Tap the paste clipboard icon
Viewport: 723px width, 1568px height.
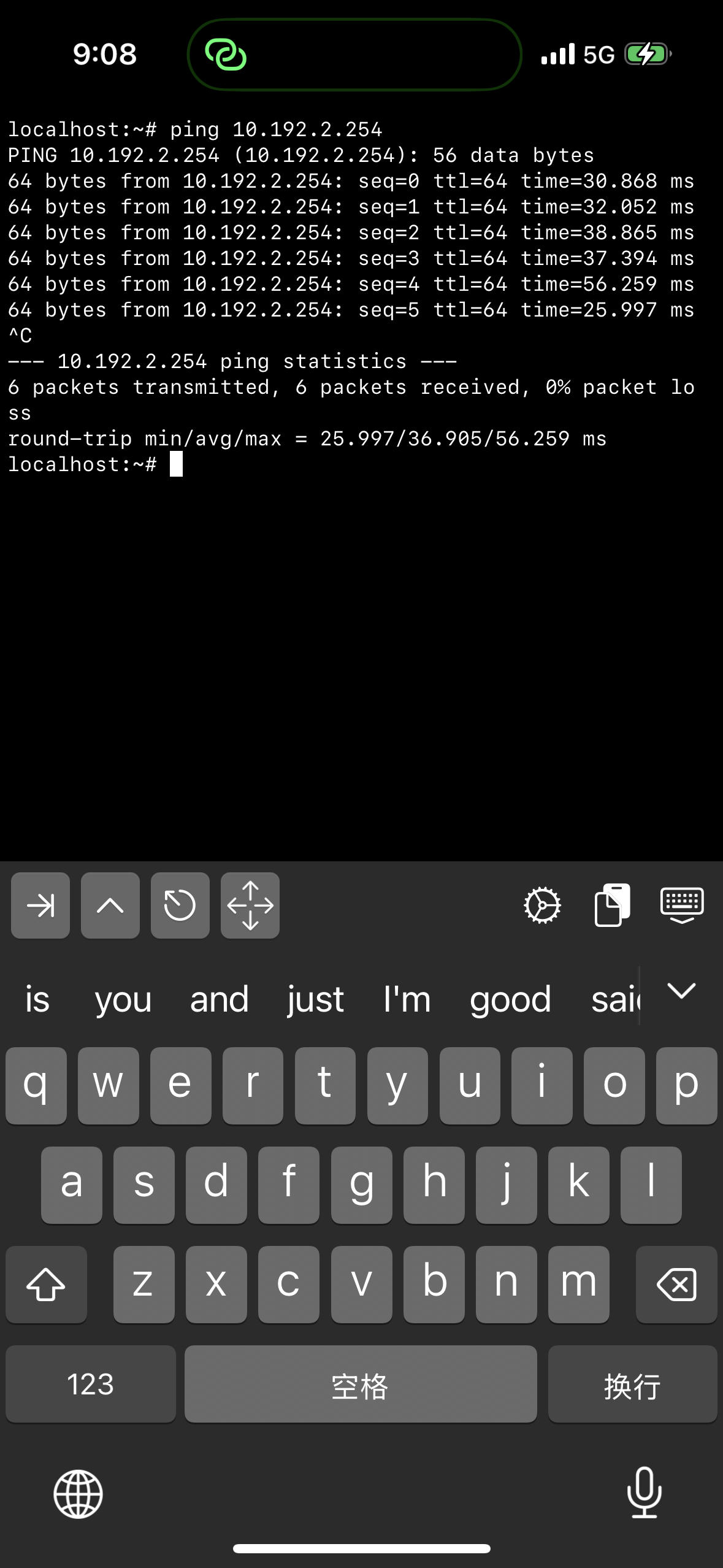click(613, 905)
